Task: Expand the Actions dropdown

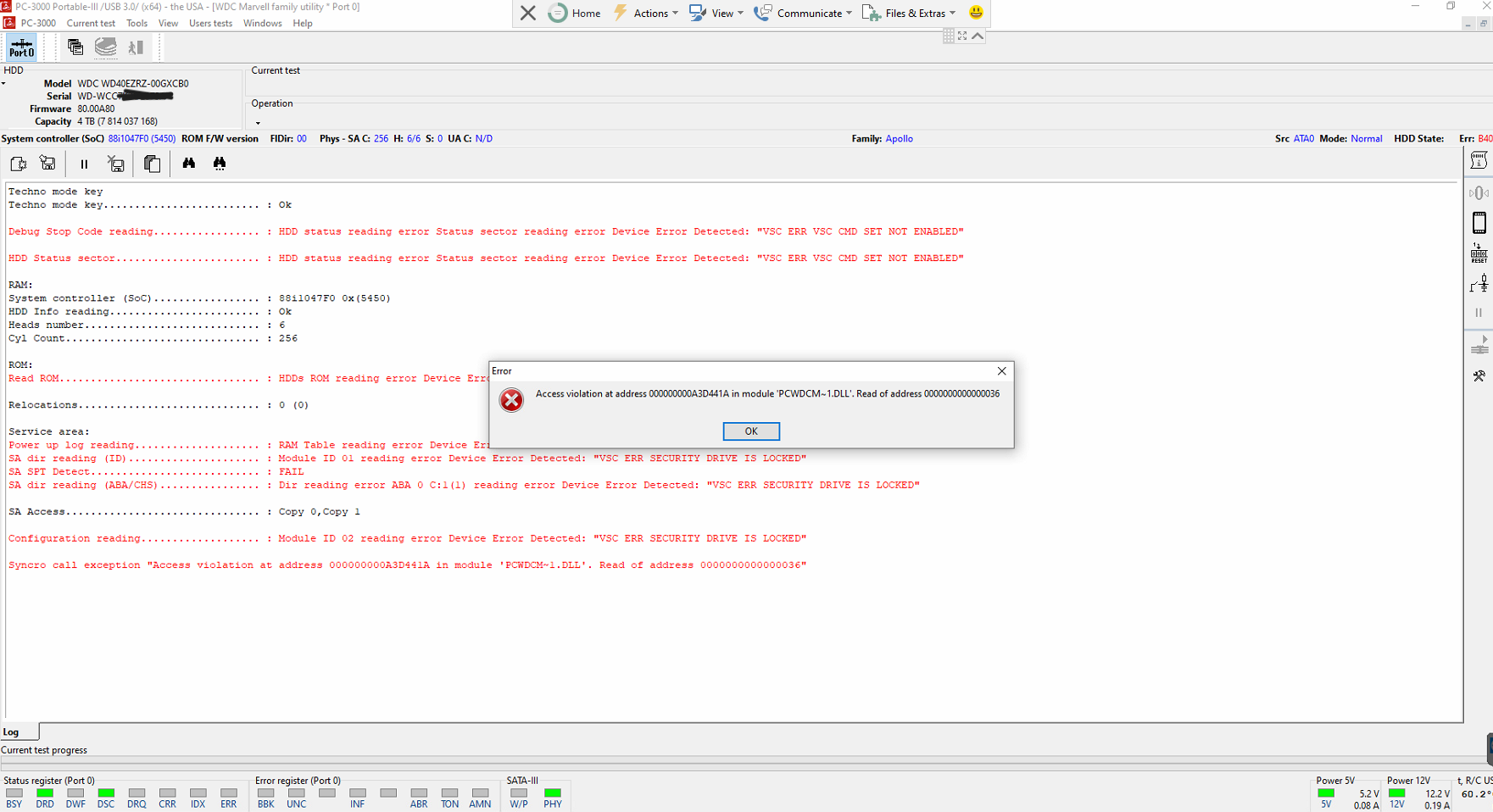Action: (x=646, y=13)
